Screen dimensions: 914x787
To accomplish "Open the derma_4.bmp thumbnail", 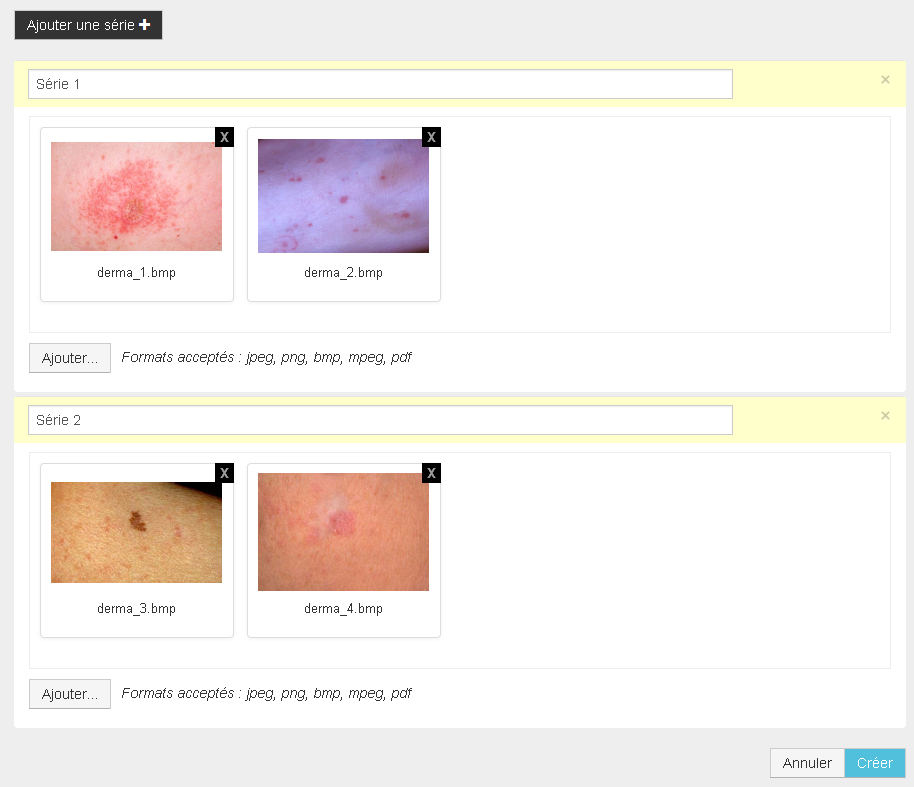I will tap(343, 532).
